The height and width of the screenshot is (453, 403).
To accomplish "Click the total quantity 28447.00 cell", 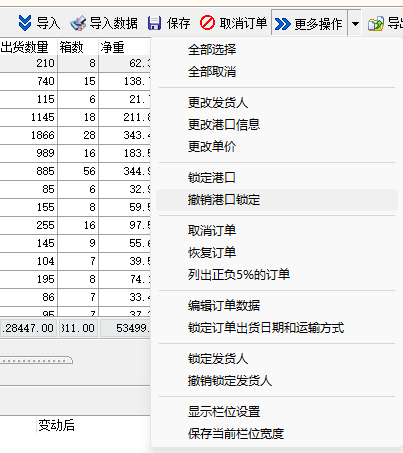I will pyautogui.click(x=29, y=328).
